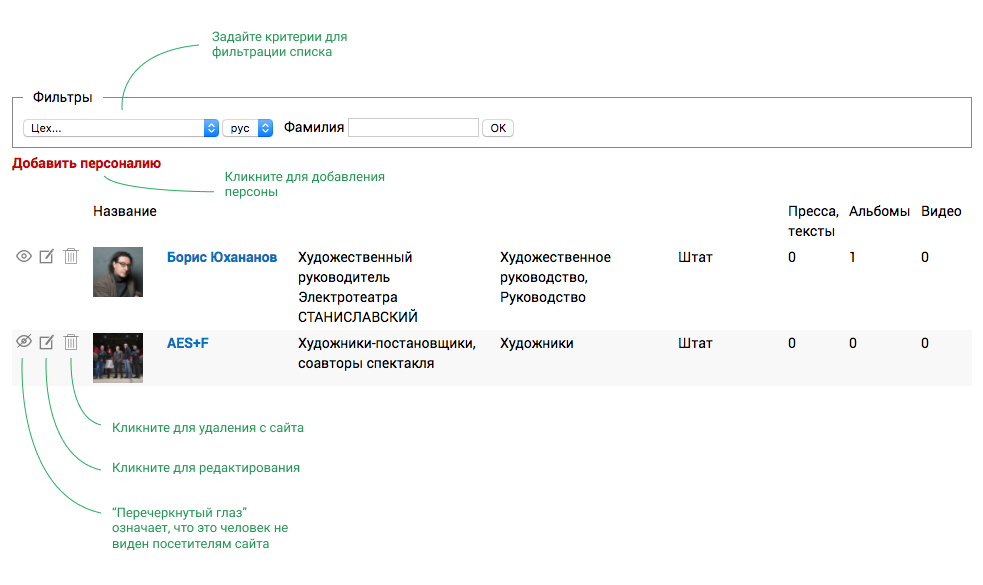Open edit pencil icon for AES+F
The height and width of the screenshot is (585, 983).
(x=47, y=343)
